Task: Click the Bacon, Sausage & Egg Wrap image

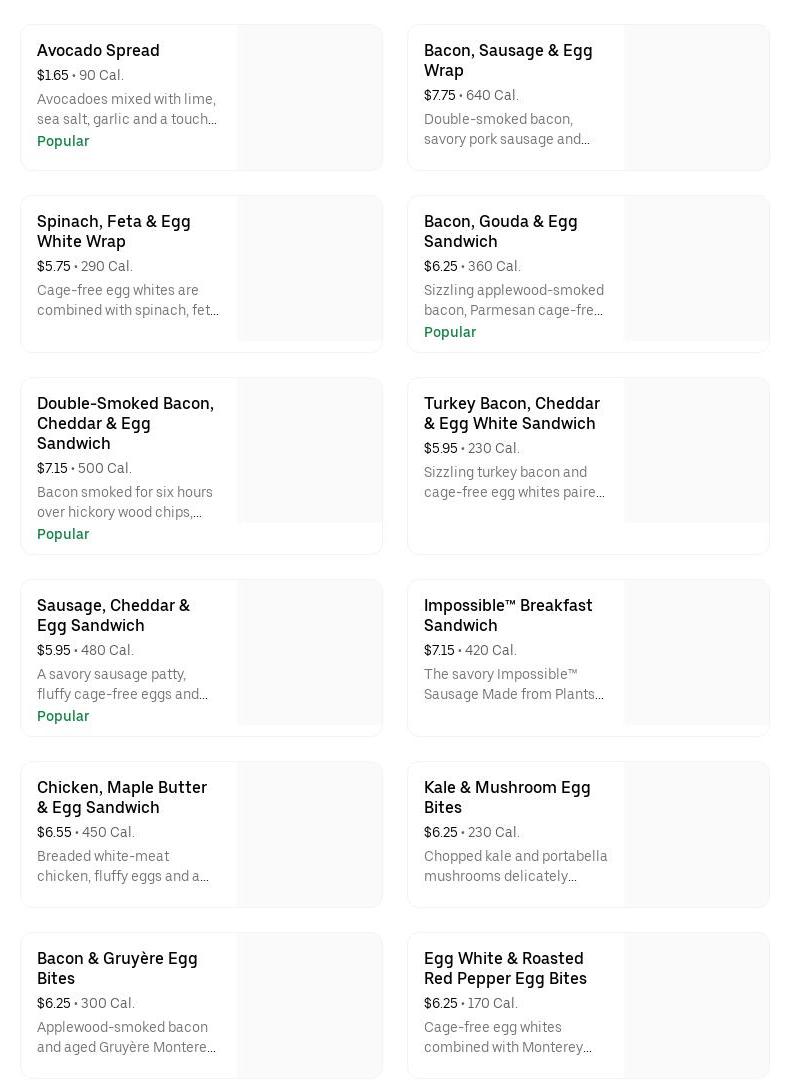Action: click(x=696, y=97)
